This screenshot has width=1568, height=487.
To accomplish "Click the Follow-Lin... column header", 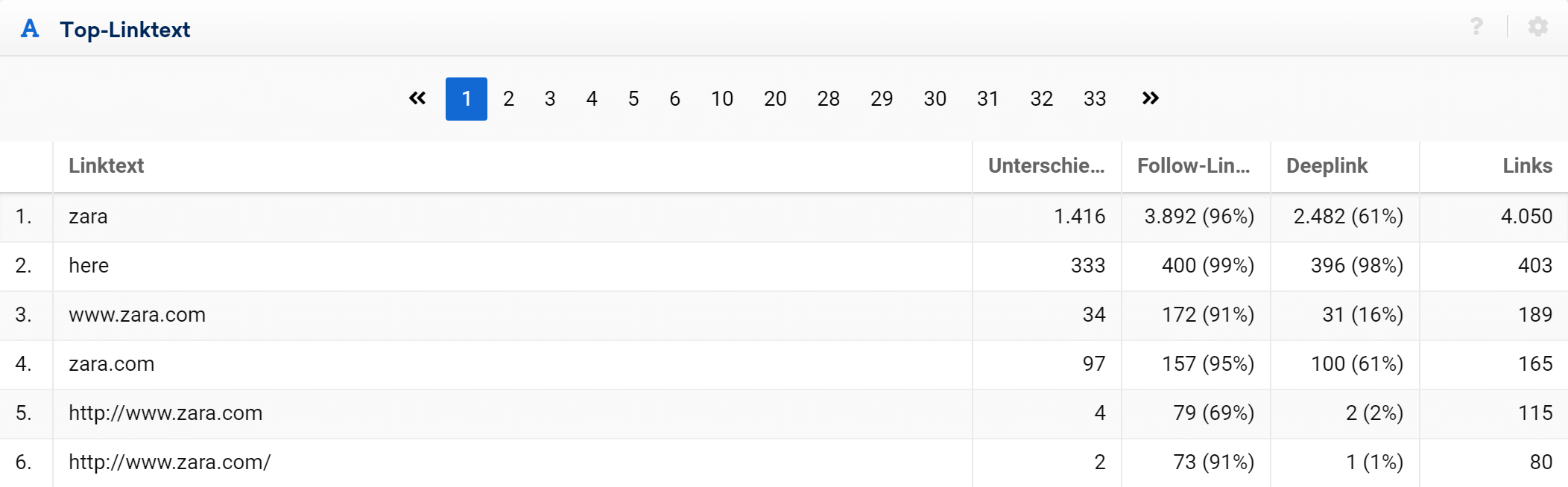I will pyautogui.click(x=1193, y=166).
